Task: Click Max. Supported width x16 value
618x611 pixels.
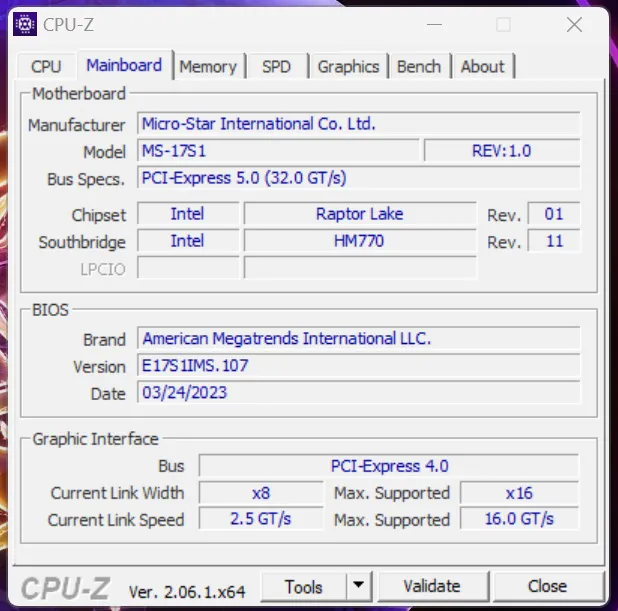Action: point(519,493)
